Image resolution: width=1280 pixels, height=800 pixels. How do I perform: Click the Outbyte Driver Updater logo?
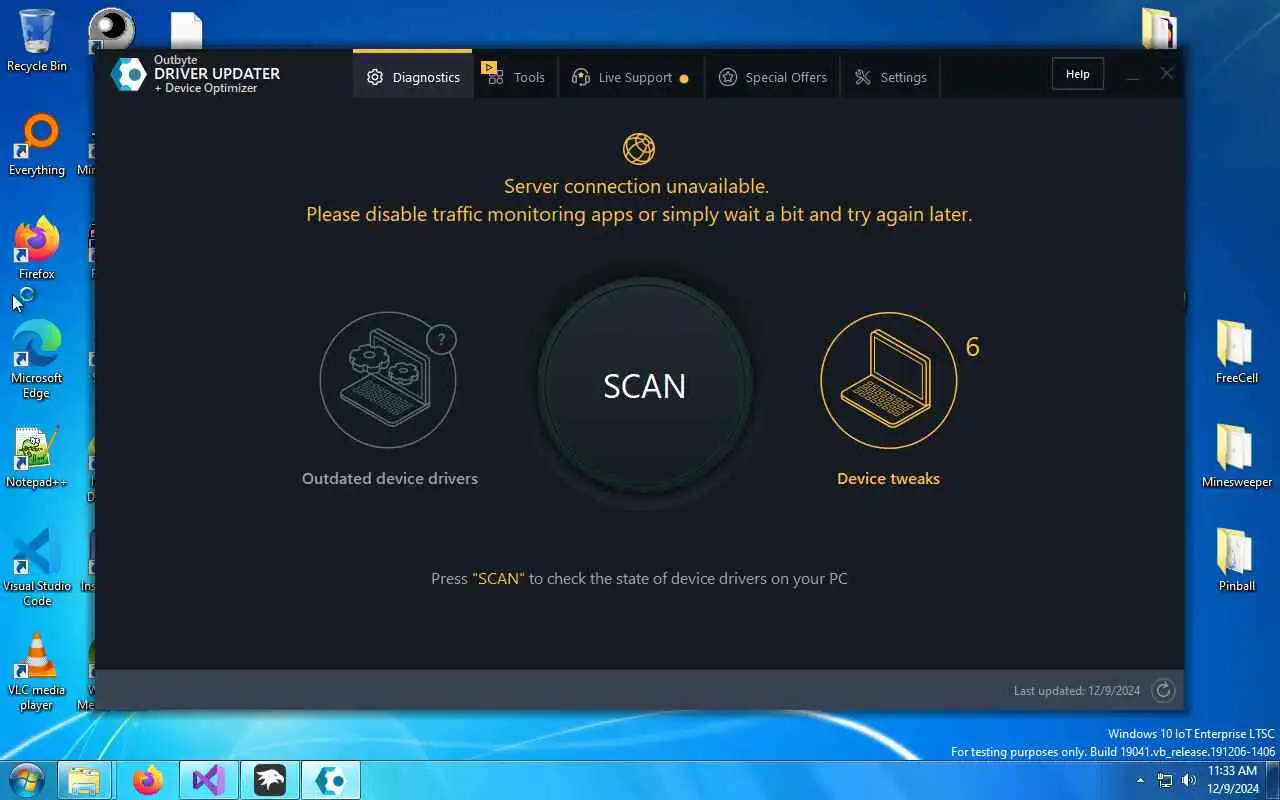[x=195, y=74]
